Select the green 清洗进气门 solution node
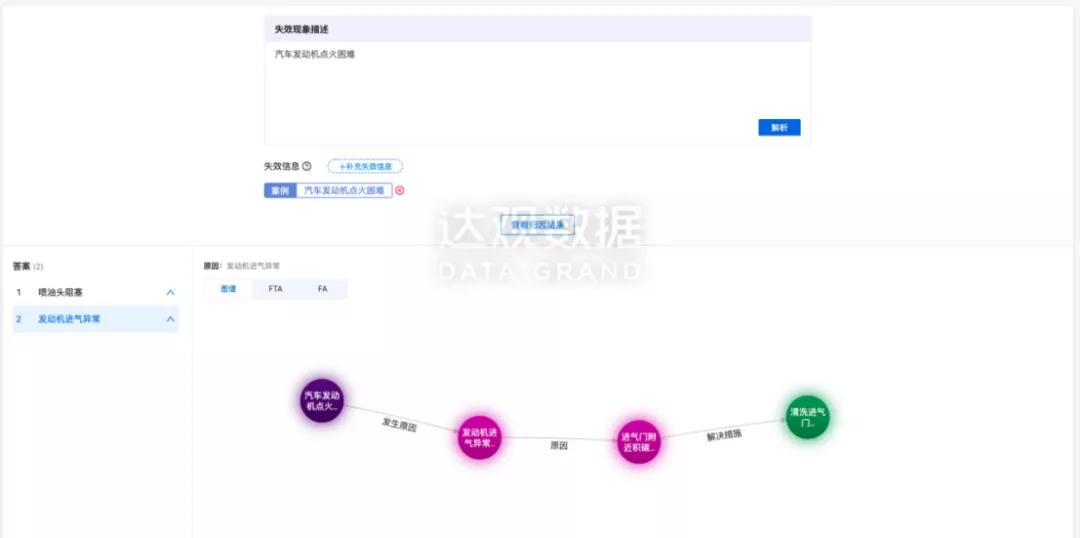The image size is (1080, 538). [x=807, y=417]
